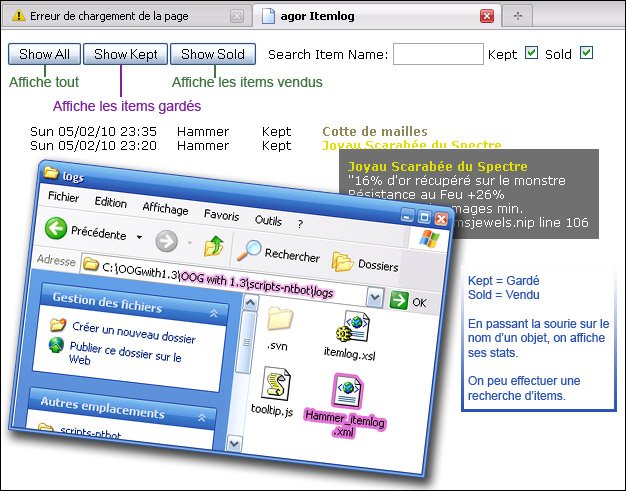The height and width of the screenshot is (491, 626).
Task: Select the Joyau Scarabée du Spectre item
Action: coord(411,145)
